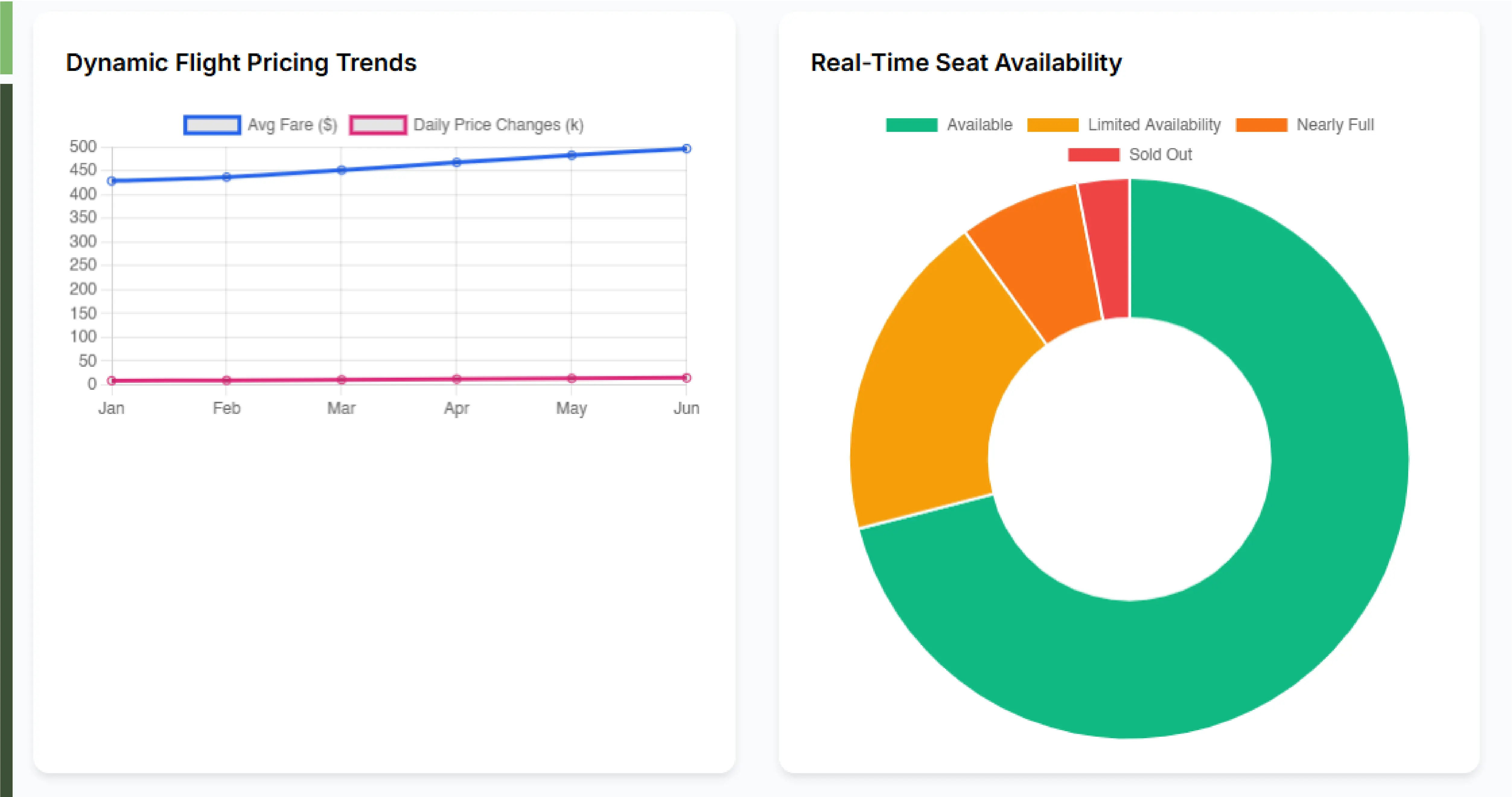1512x797 pixels.
Task: Toggle the Nearly Full legend entry
Action: pos(1305,125)
